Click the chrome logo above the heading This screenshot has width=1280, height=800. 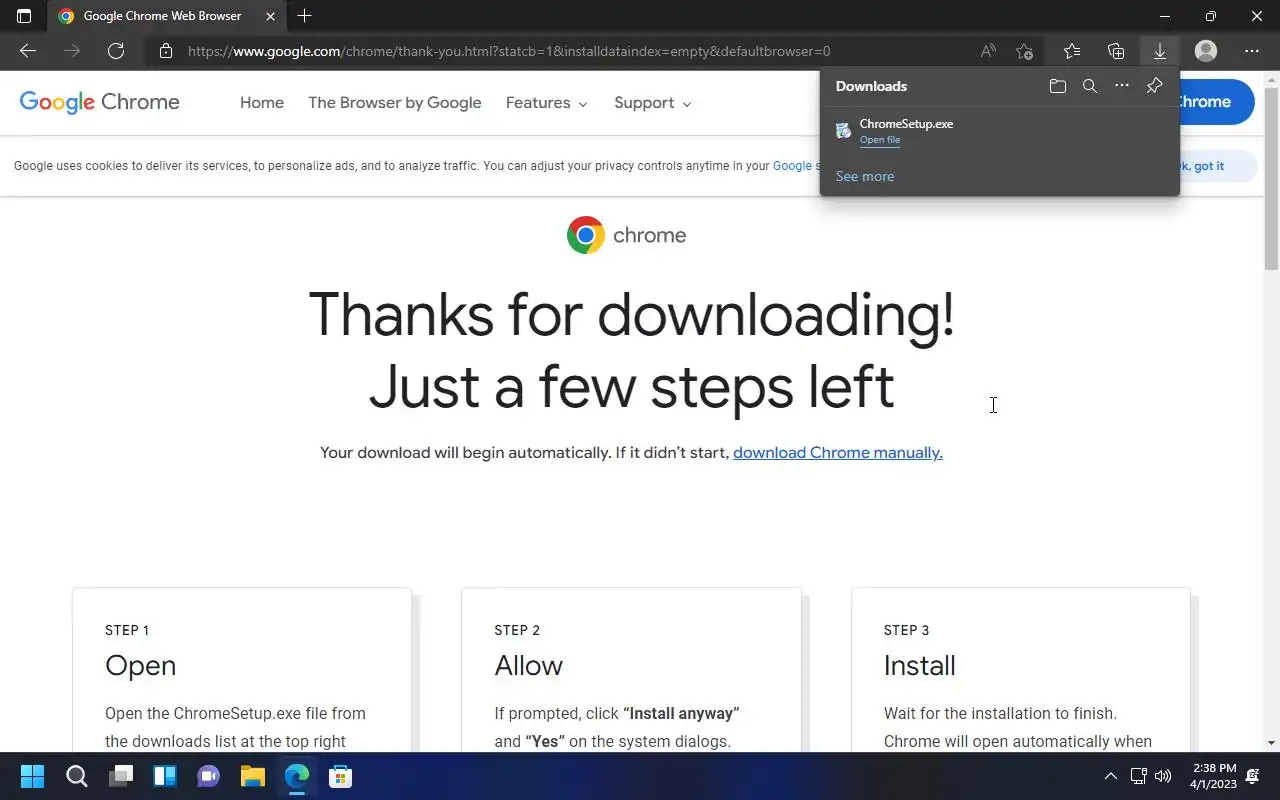click(626, 235)
